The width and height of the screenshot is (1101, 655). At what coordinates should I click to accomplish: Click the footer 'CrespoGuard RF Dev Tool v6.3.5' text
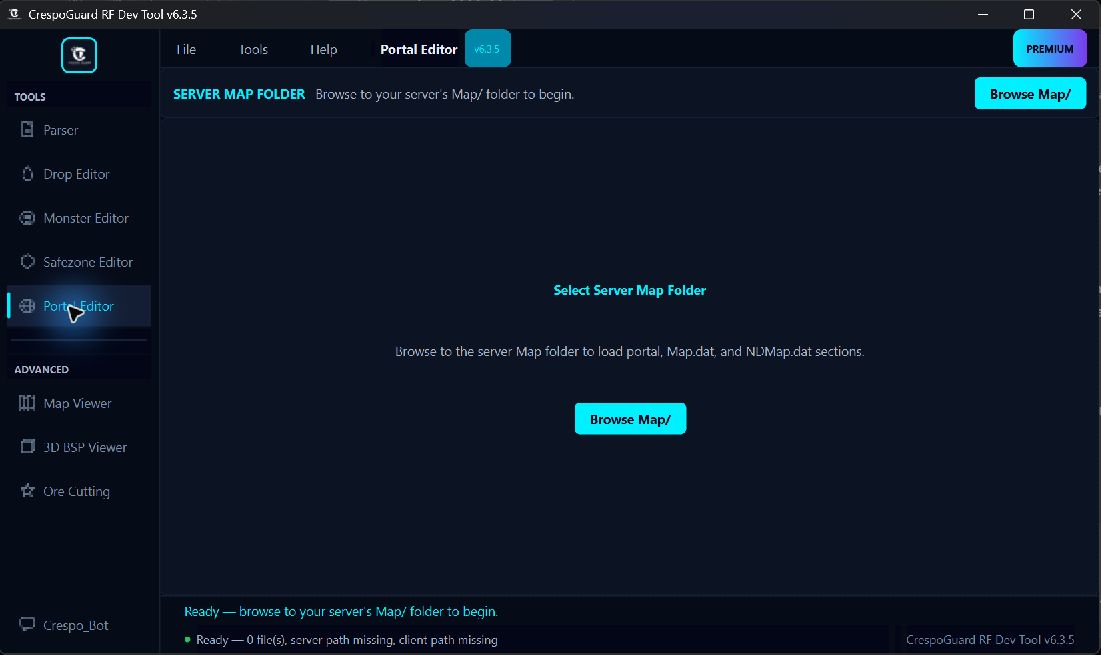(x=990, y=640)
